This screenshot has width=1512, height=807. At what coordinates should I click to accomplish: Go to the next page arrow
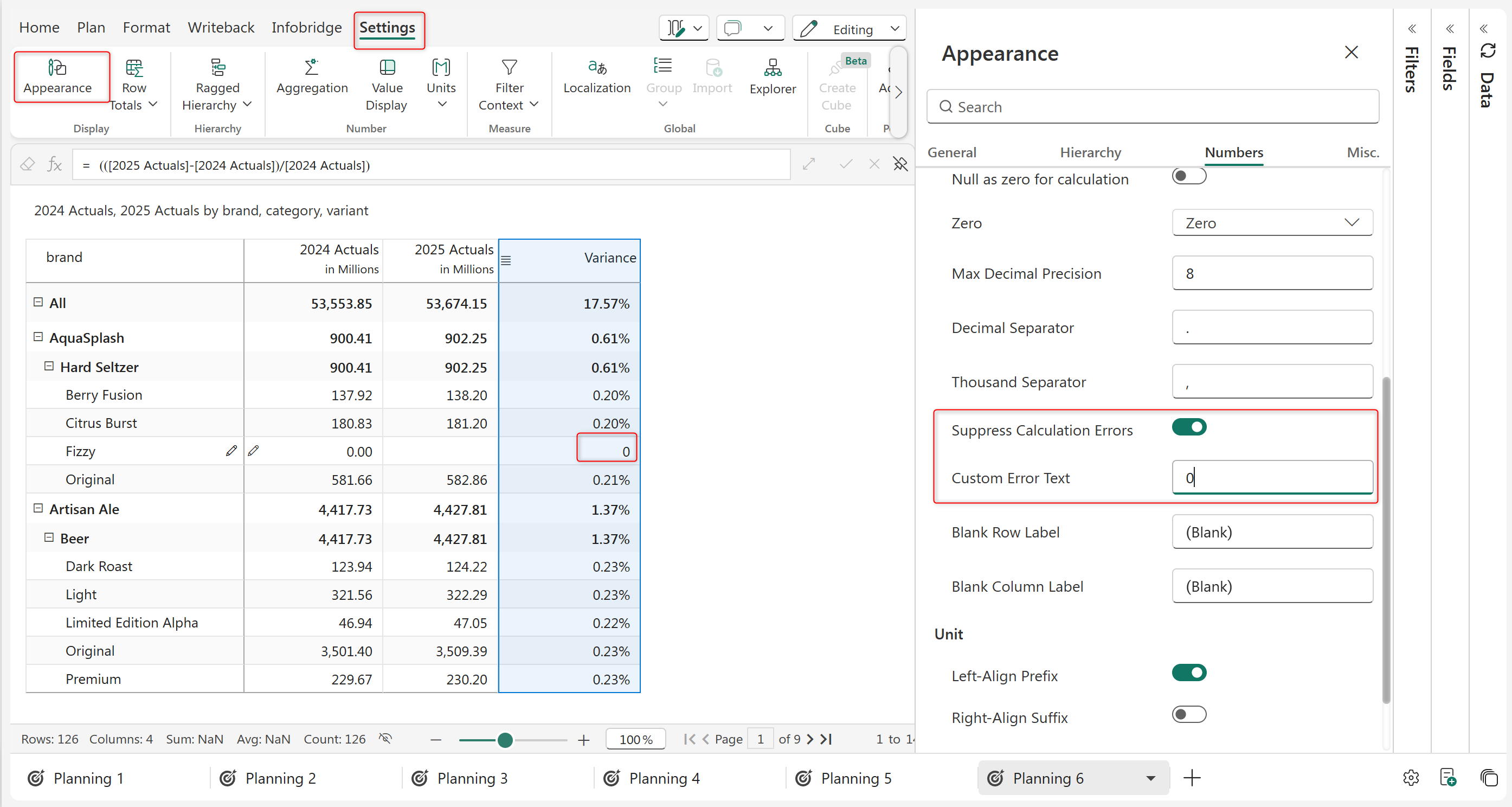[810, 739]
